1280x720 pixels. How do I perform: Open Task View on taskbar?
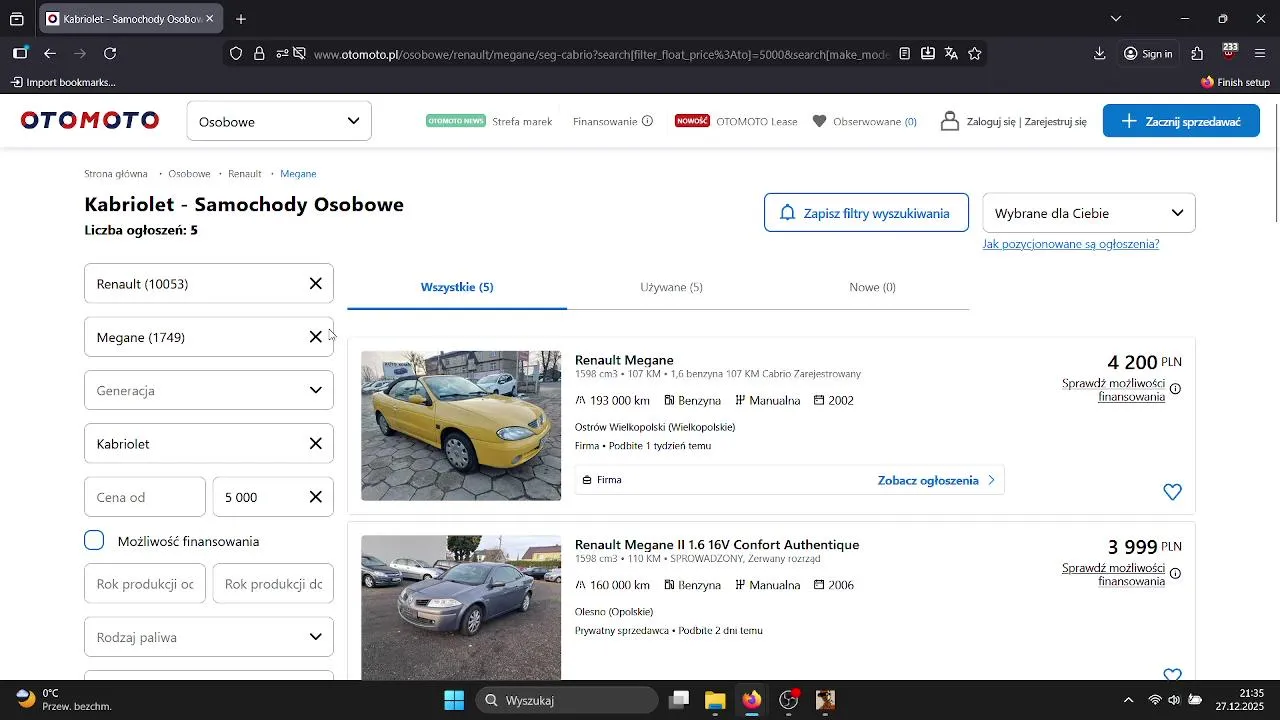679,700
